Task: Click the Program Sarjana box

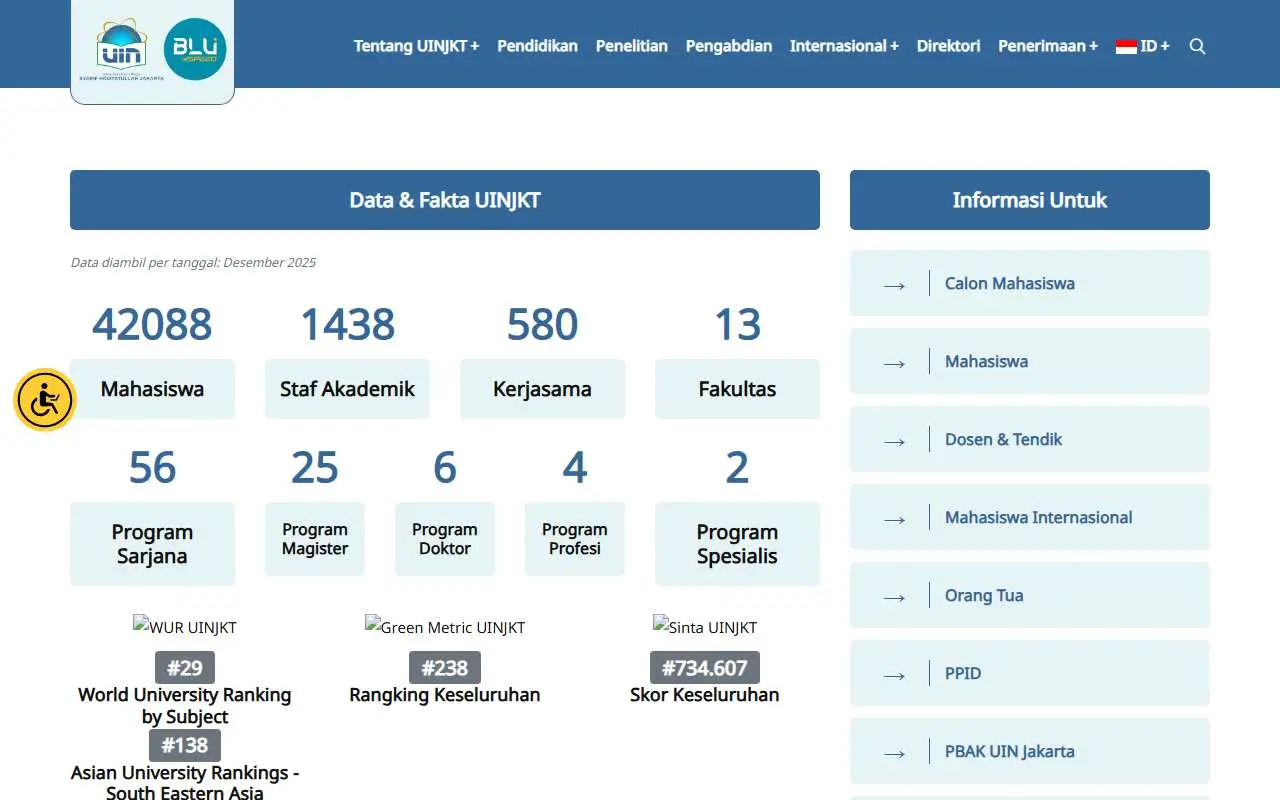Action: [x=152, y=544]
